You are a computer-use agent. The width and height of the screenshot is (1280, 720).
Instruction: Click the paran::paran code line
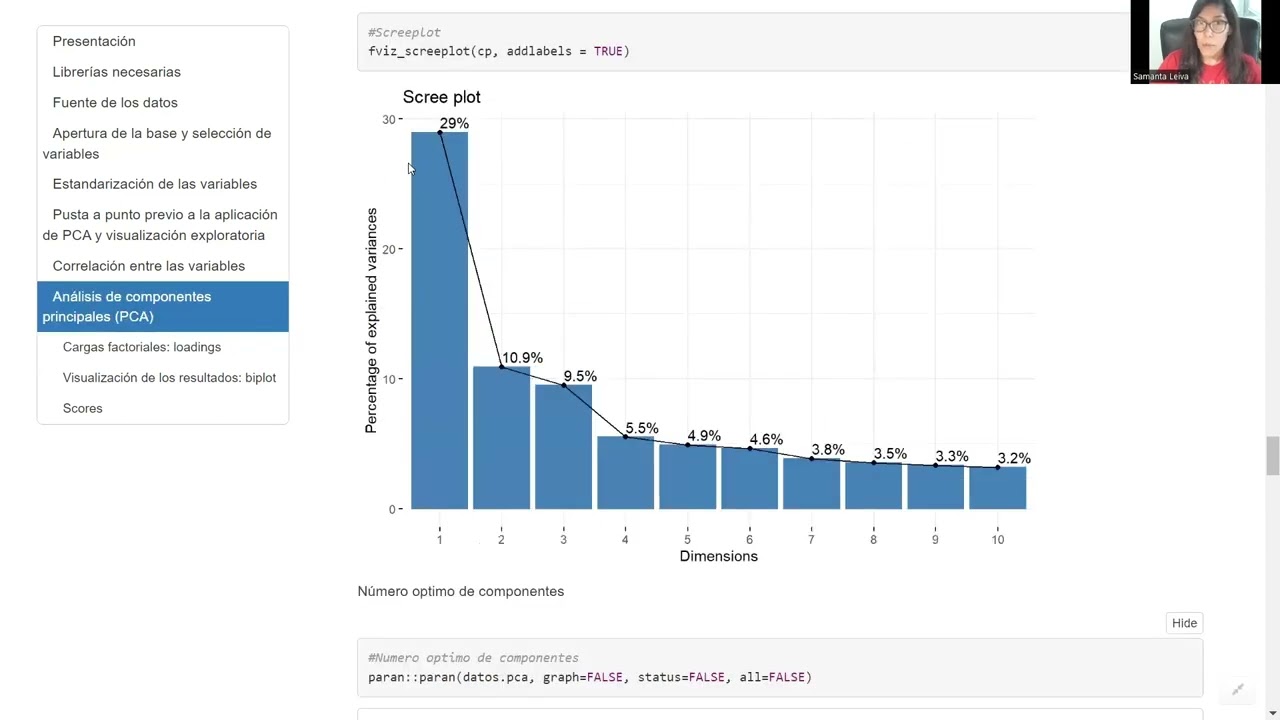590,677
